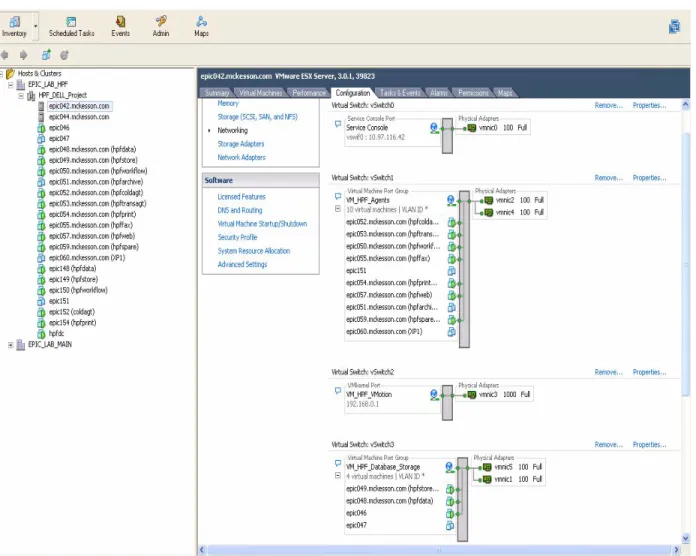Open the Maps view
This screenshot has height=556, width=696.
201,27
